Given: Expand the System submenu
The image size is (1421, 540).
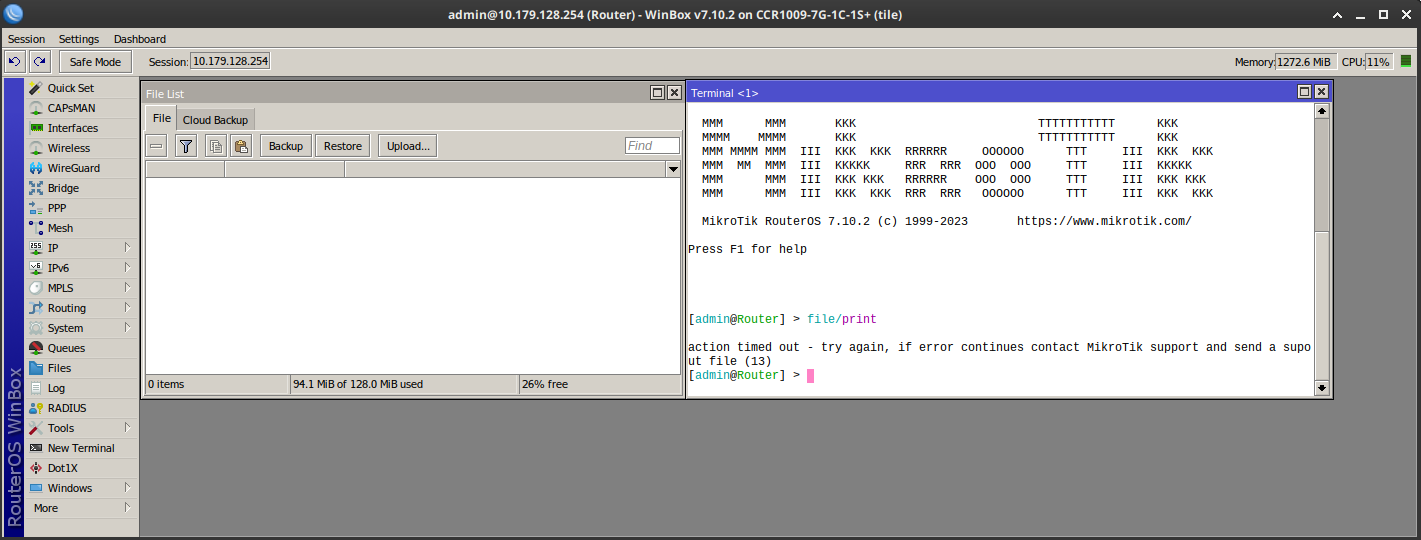Looking at the screenshot, I should (127, 328).
